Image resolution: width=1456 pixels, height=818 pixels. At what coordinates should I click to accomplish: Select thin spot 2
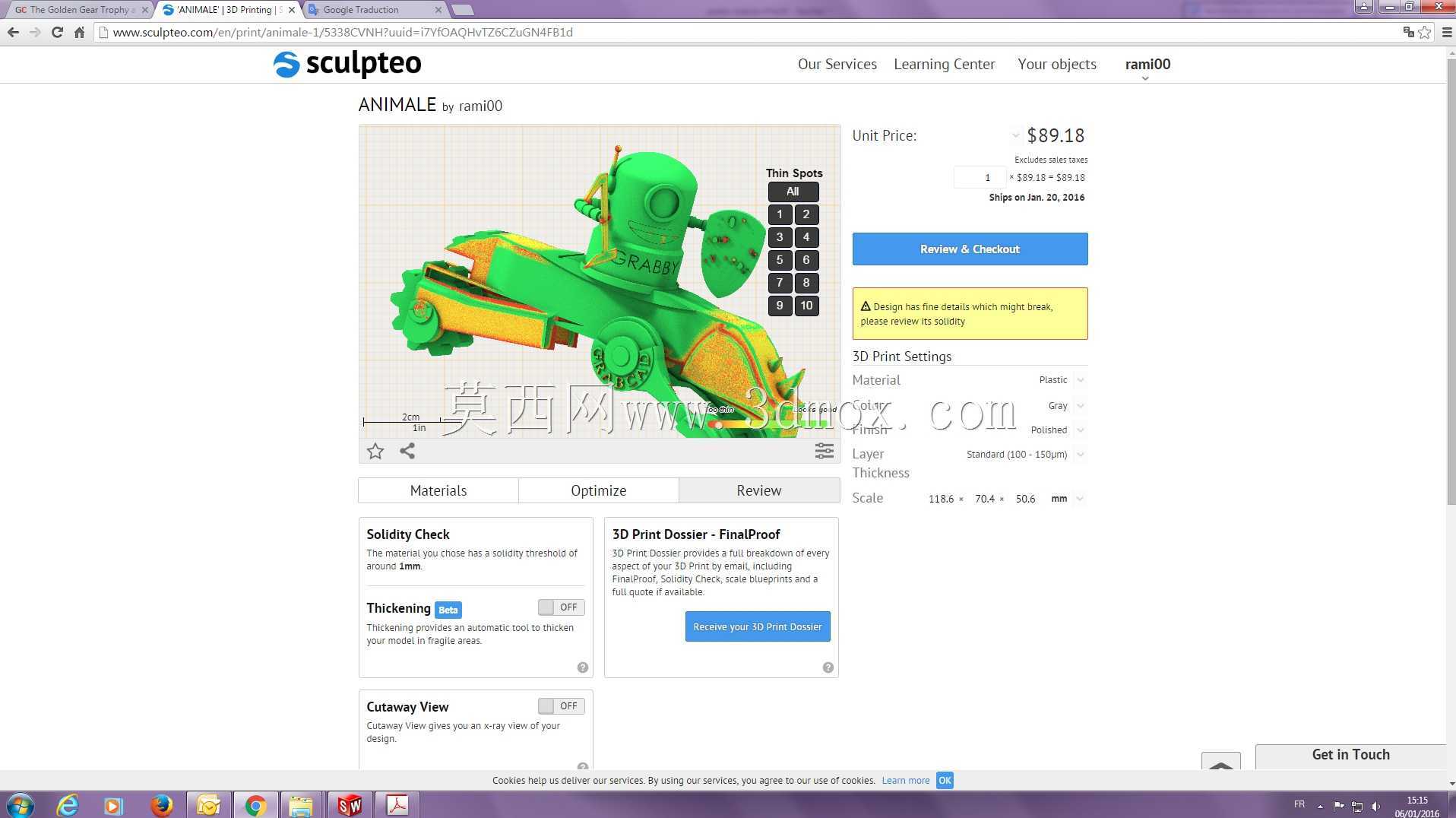pos(806,214)
